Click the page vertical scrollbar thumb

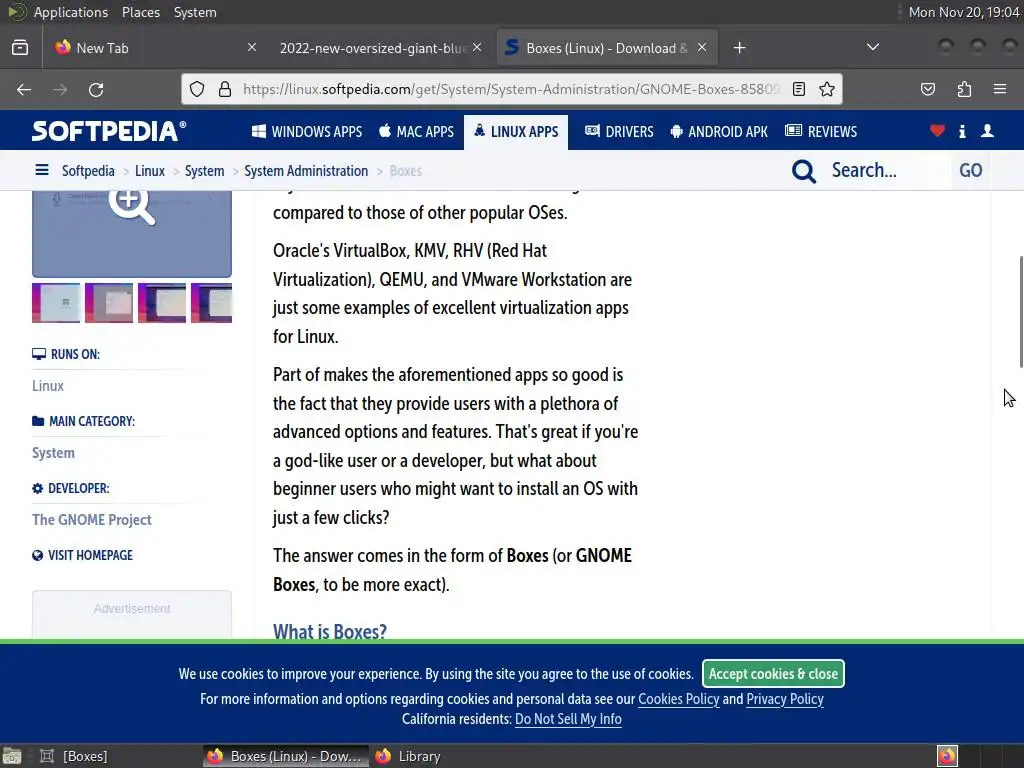point(1021,312)
